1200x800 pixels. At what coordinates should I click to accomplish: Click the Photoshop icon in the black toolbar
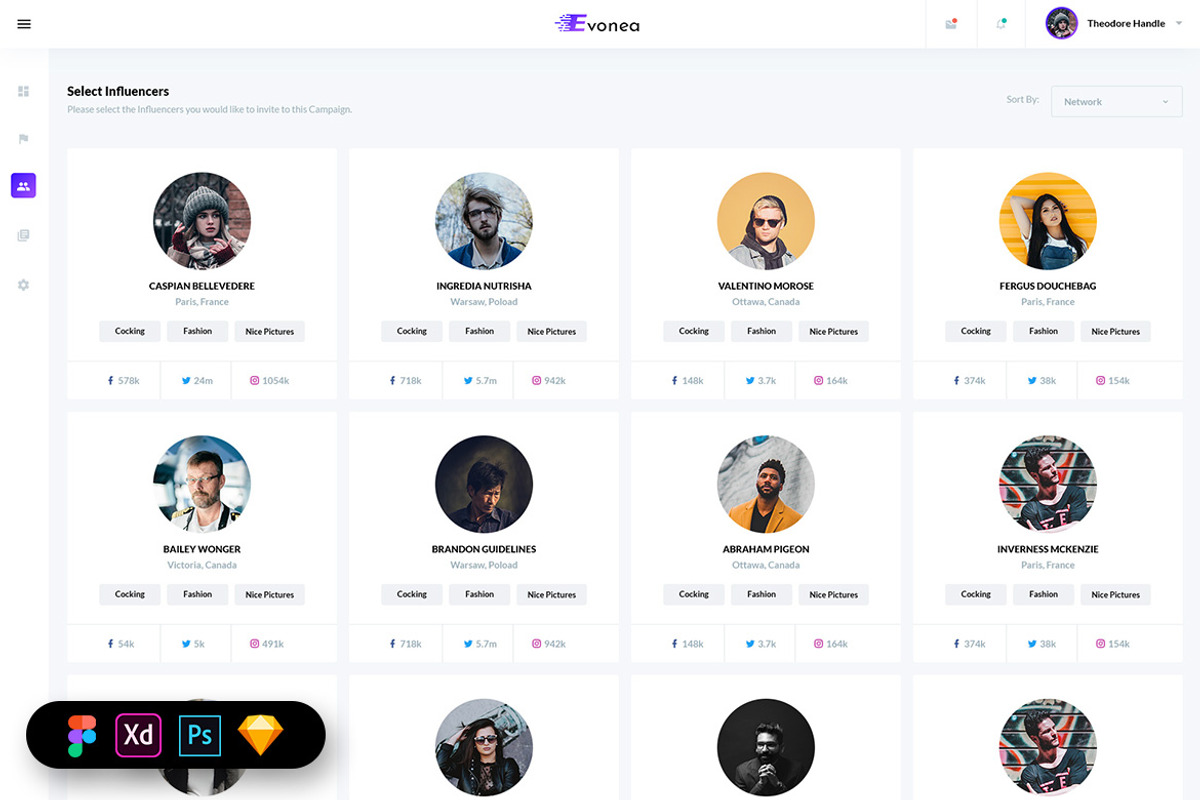click(x=199, y=735)
